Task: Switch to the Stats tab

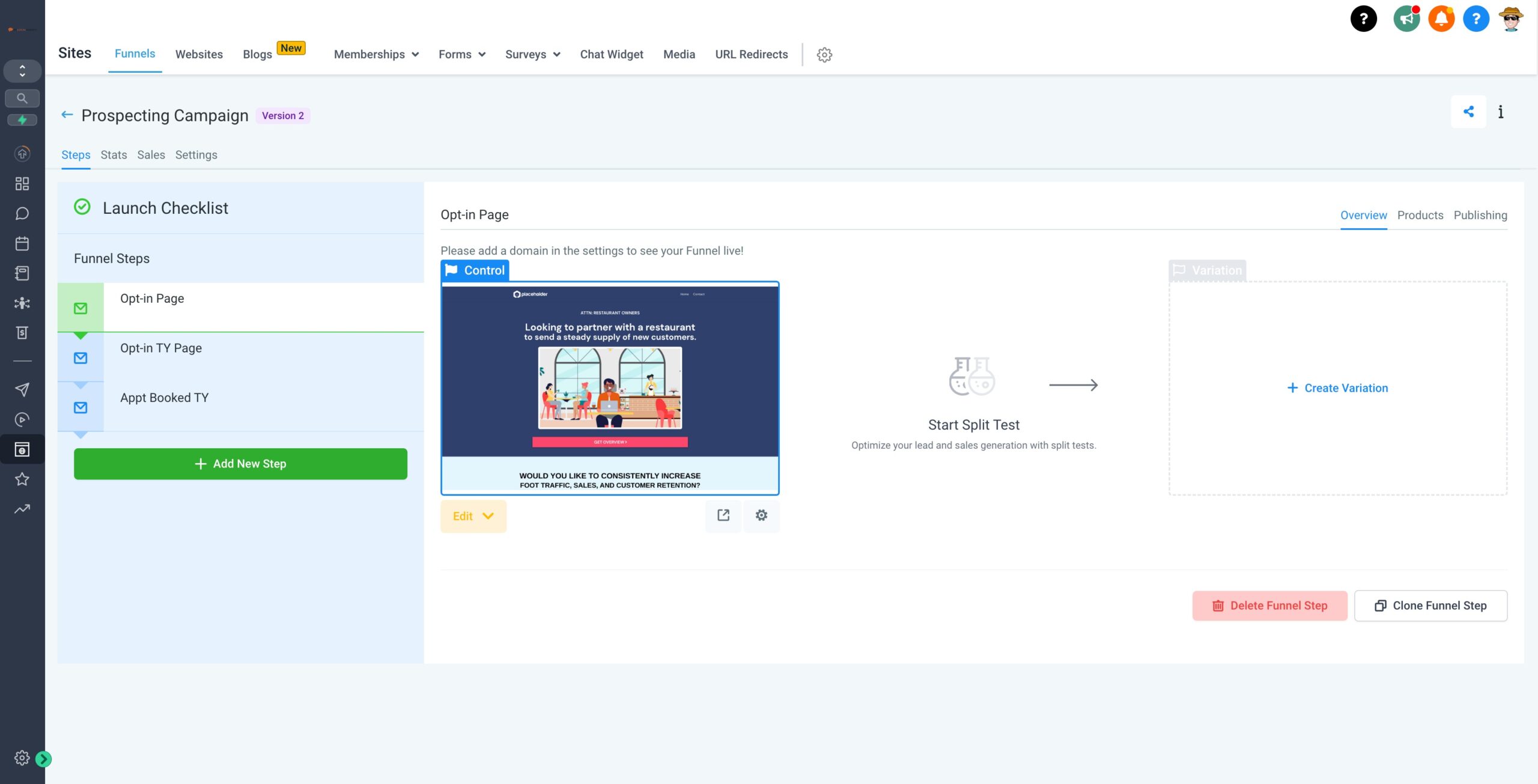Action: point(113,154)
